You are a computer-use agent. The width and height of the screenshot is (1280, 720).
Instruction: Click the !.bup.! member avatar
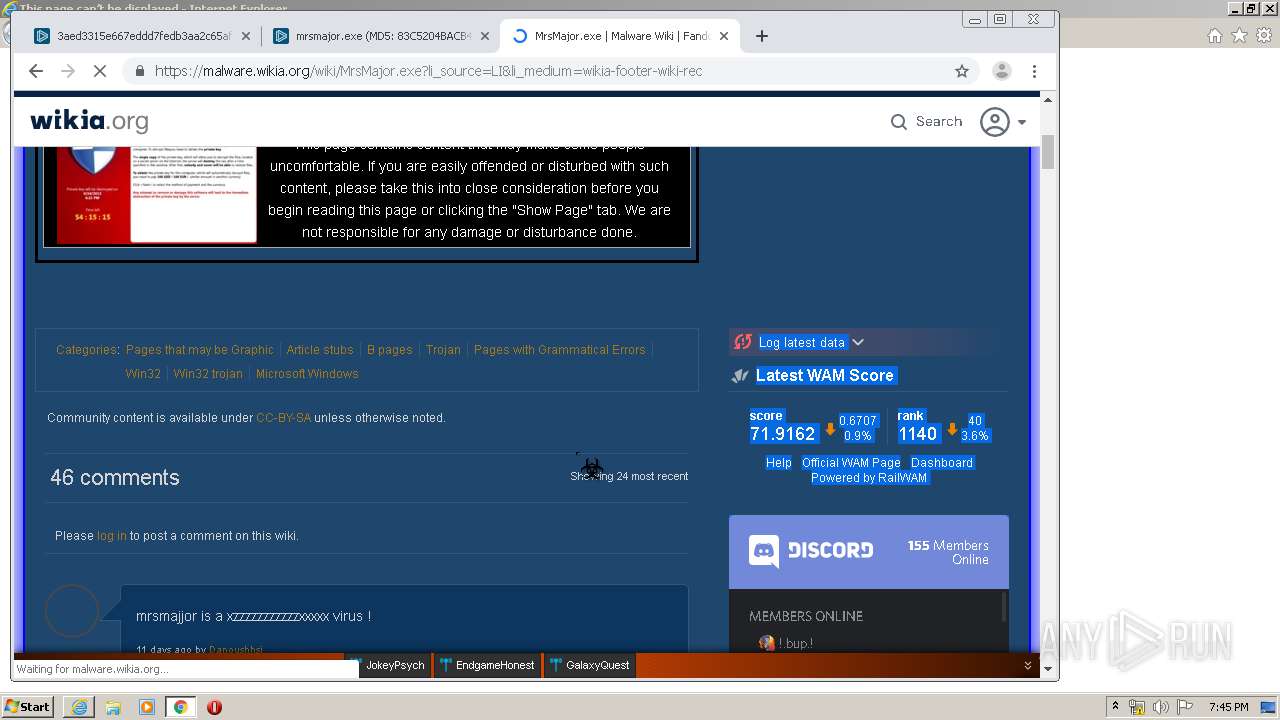pos(767,643)
